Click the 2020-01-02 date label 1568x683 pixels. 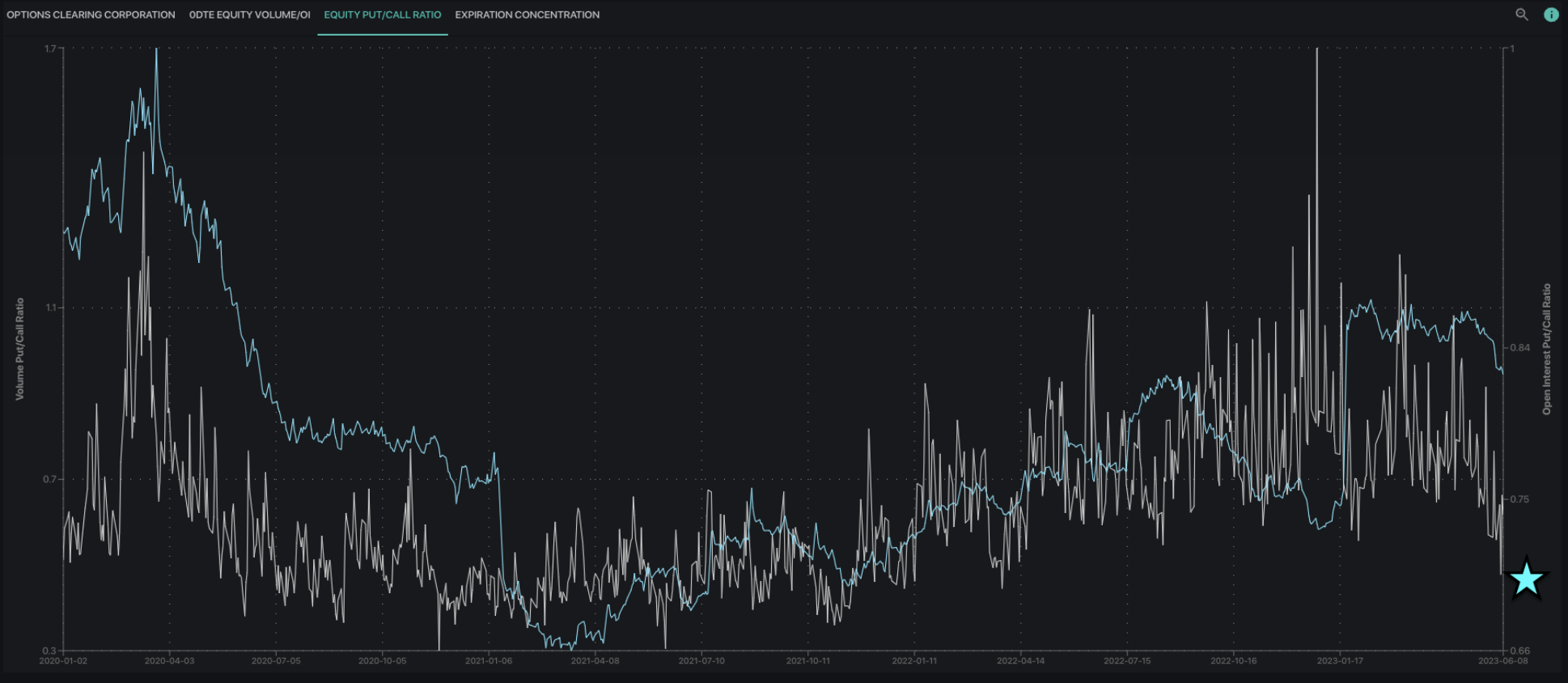[x=63, y=661]
